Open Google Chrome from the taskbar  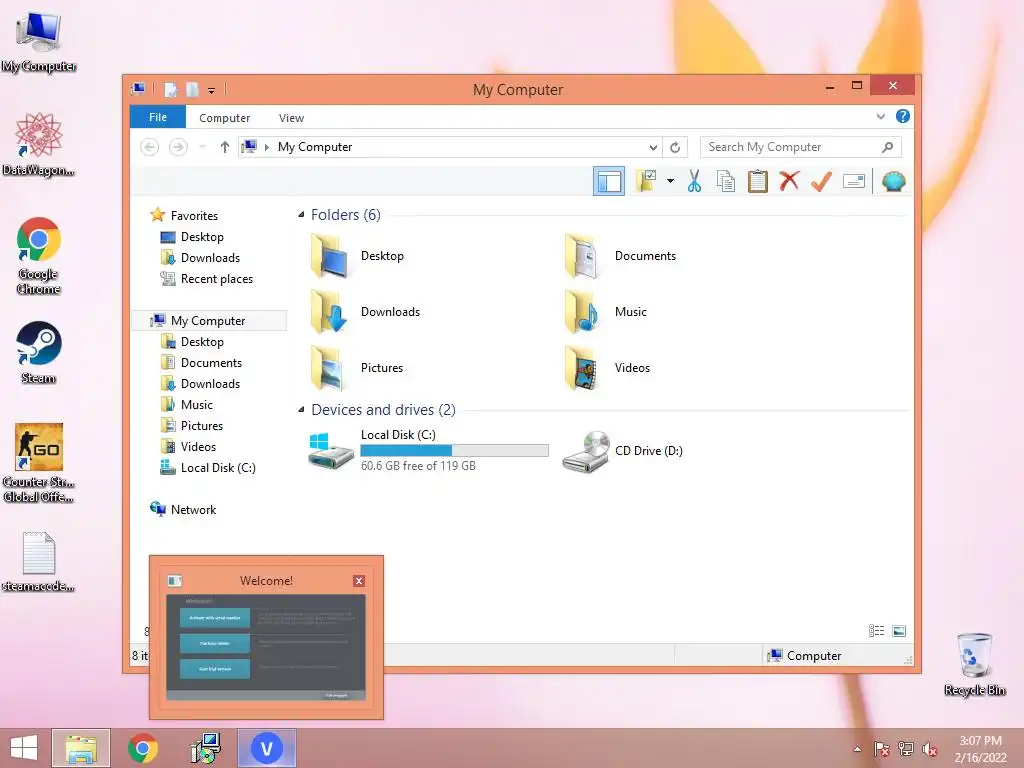tap(143, 748)
